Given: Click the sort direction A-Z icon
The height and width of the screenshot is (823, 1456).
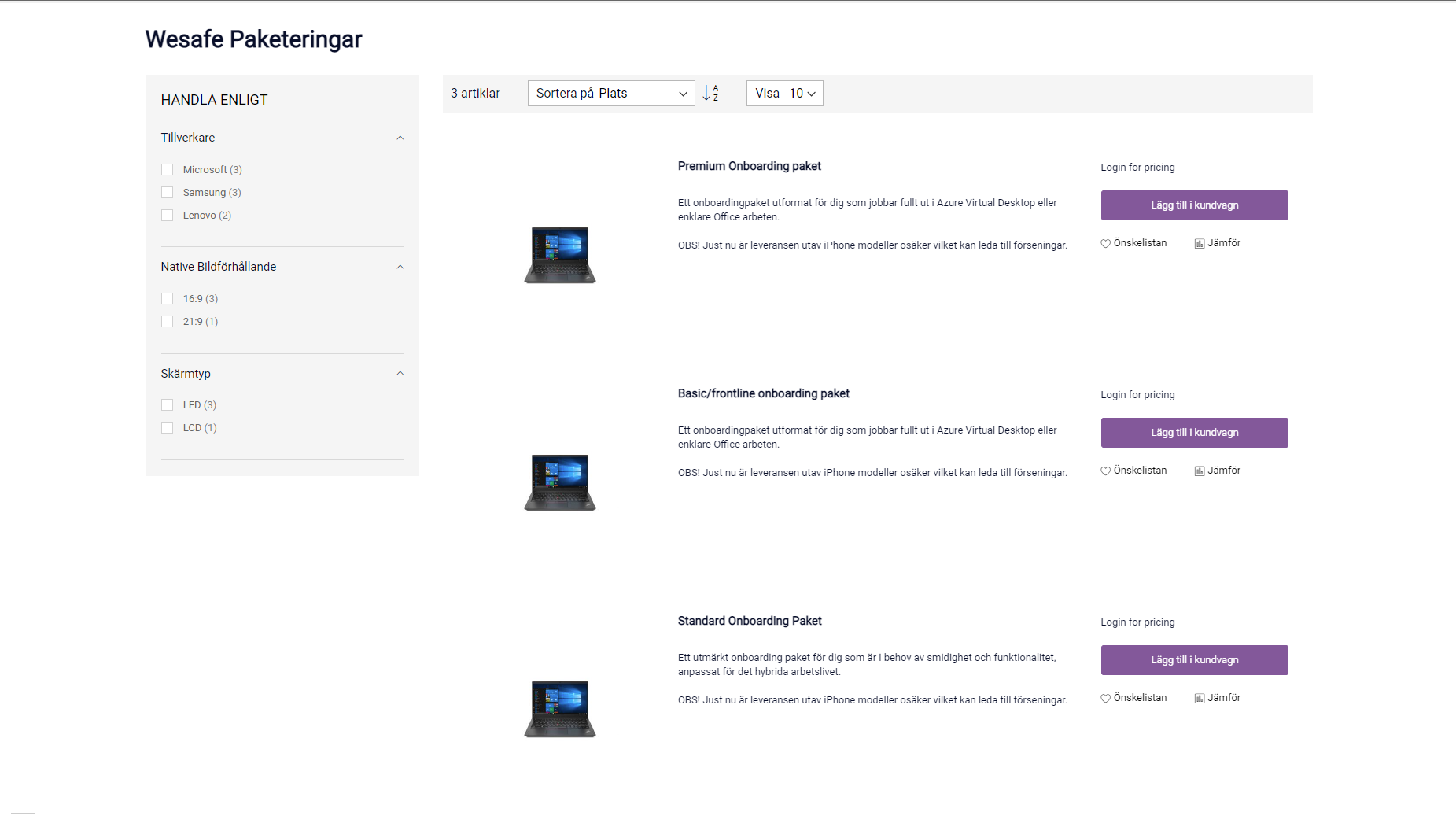Looking at the screenshot, I should [710, 93].
